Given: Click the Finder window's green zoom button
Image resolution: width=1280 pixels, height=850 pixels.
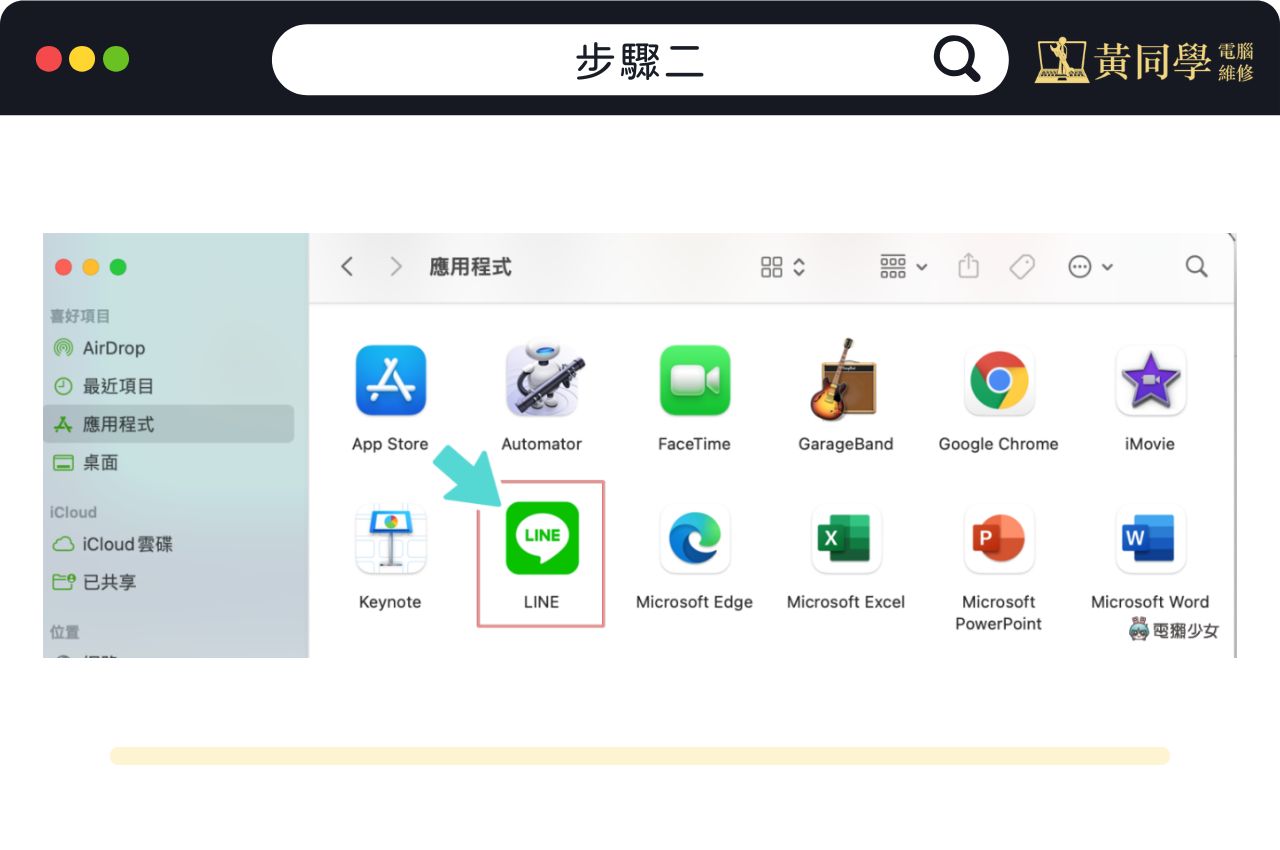Looking at the screenshot, I should pos(118,267).
